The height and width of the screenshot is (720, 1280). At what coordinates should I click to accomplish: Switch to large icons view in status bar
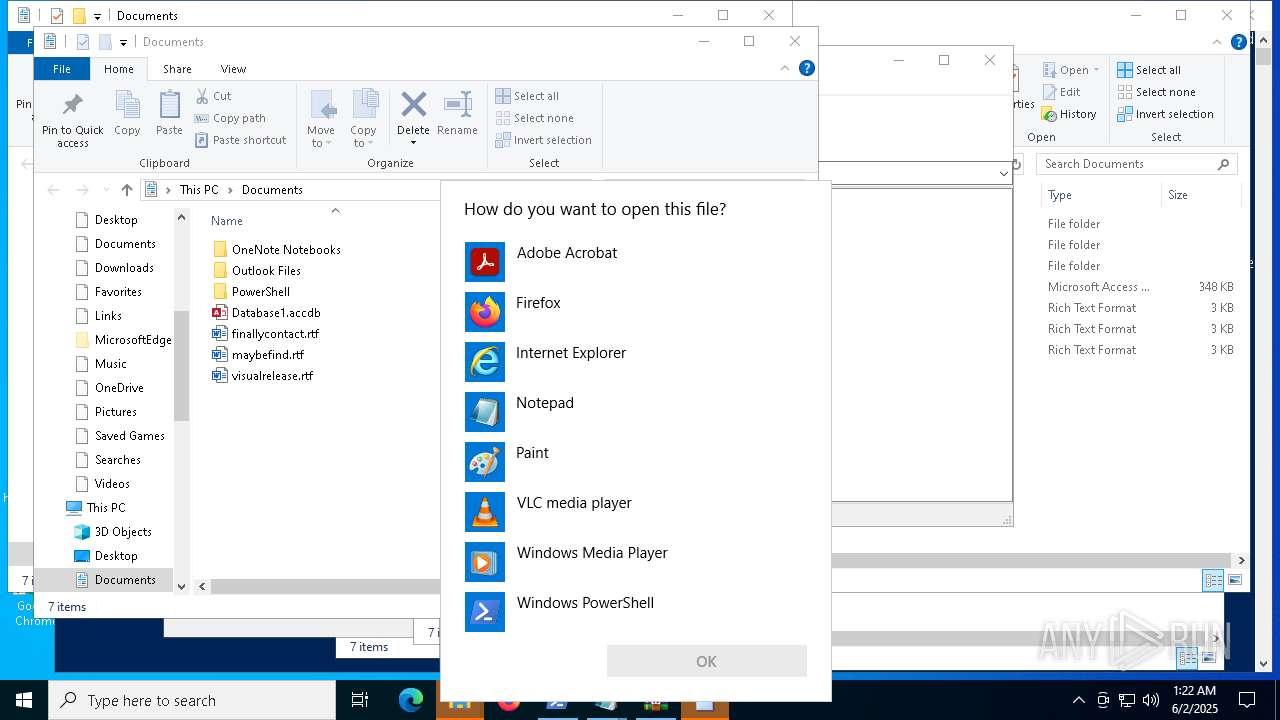[1235, 580]
